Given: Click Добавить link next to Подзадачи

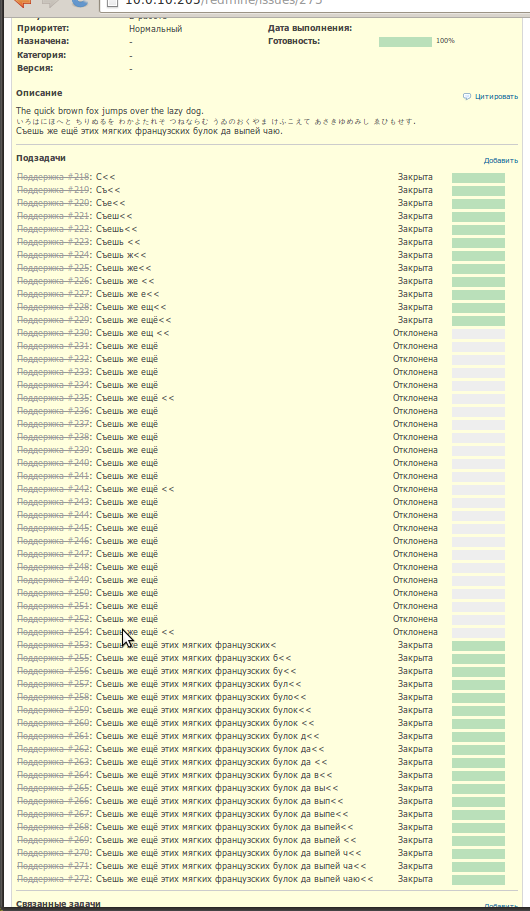Looking at the screenshot, I should tap(501, 161).
